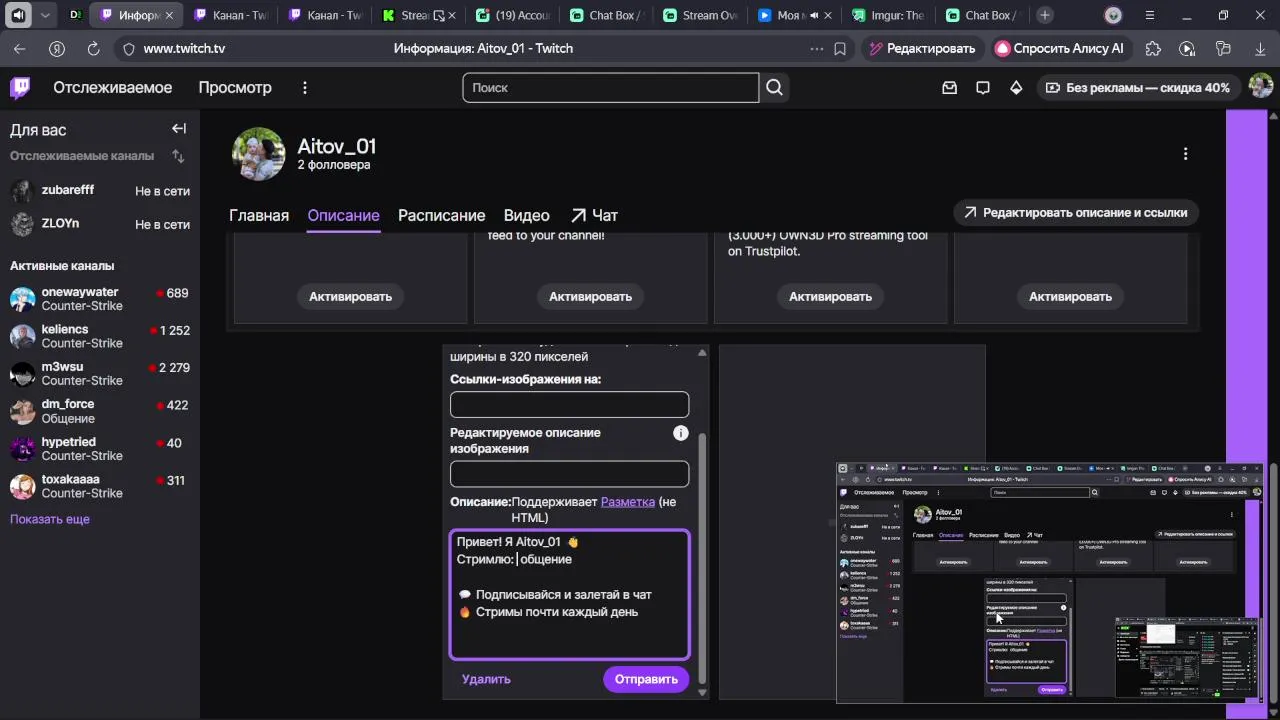Click inside the panel description text area
The width and height of the screenshot is (1280, 720).
coord(569,595)
